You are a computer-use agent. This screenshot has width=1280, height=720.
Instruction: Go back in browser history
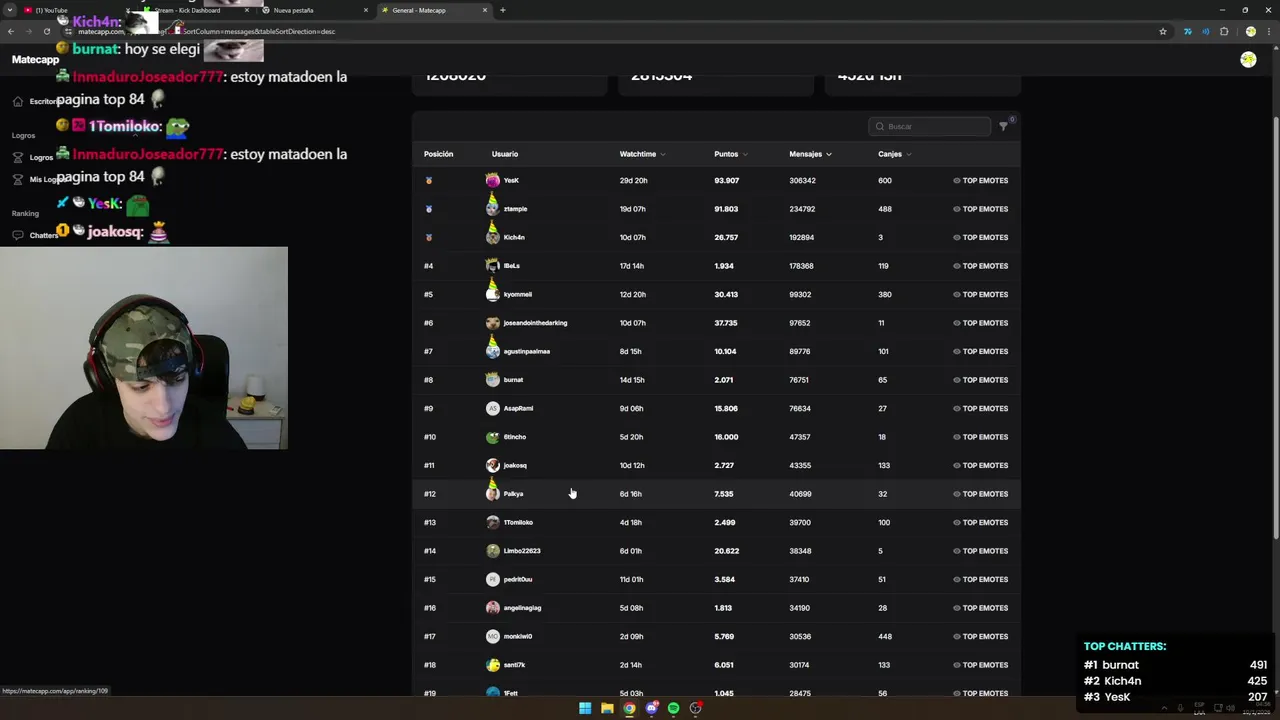[10, 31]
